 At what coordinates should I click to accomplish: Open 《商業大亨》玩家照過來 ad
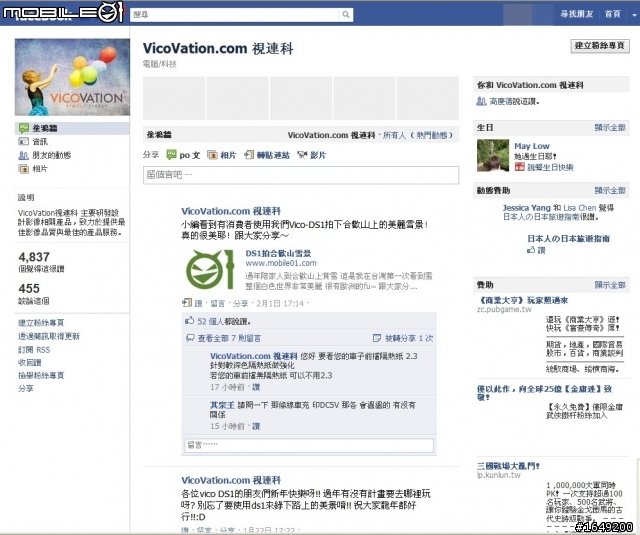click(x=523, y=300)
